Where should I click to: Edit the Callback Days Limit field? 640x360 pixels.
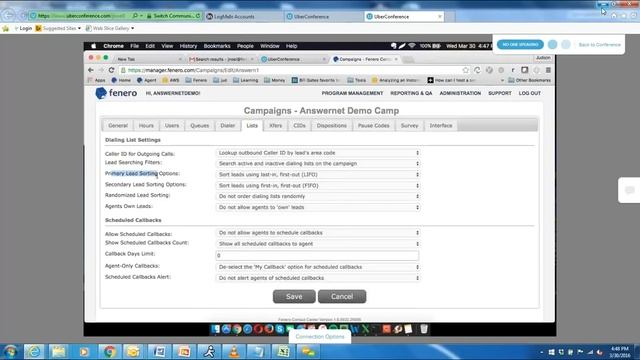click(x=317, y=256)
